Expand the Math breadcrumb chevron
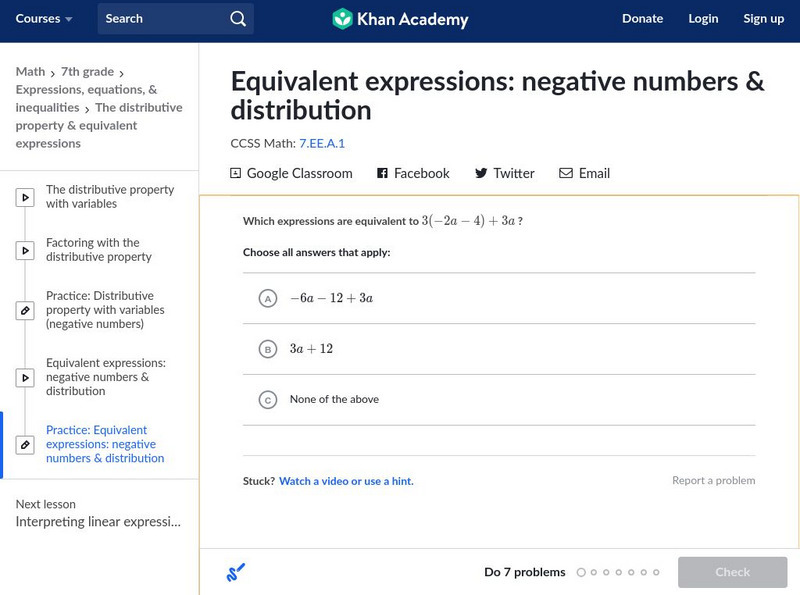 [x=52, y=71]
